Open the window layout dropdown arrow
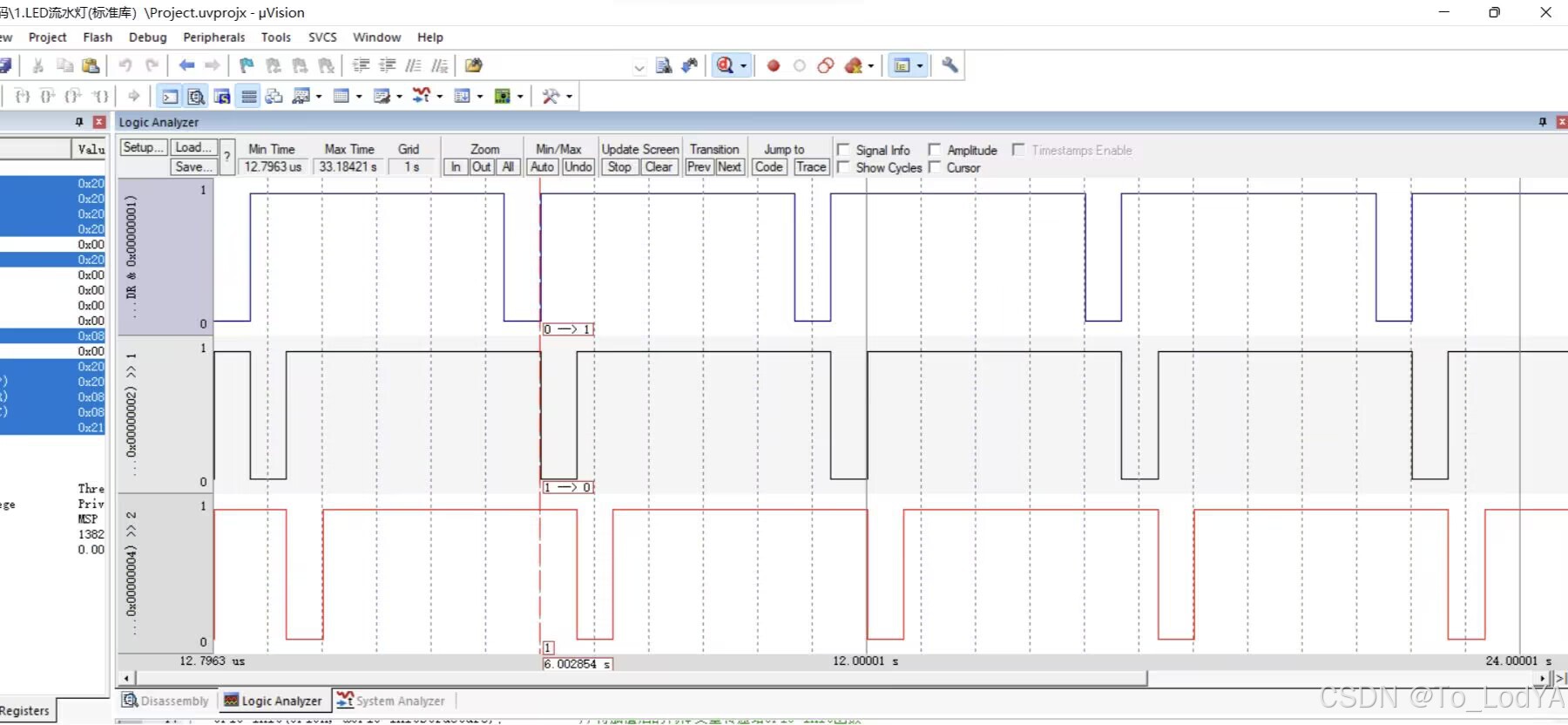1568x725 pixels. 920,66
